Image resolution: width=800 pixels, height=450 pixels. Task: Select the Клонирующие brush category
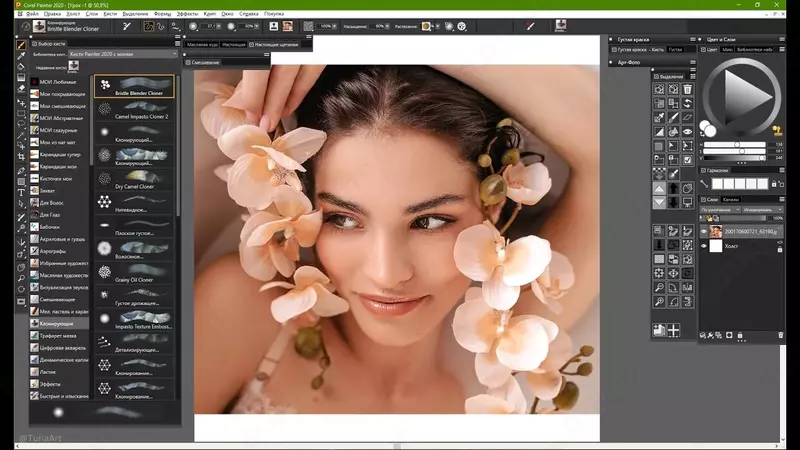59,323
